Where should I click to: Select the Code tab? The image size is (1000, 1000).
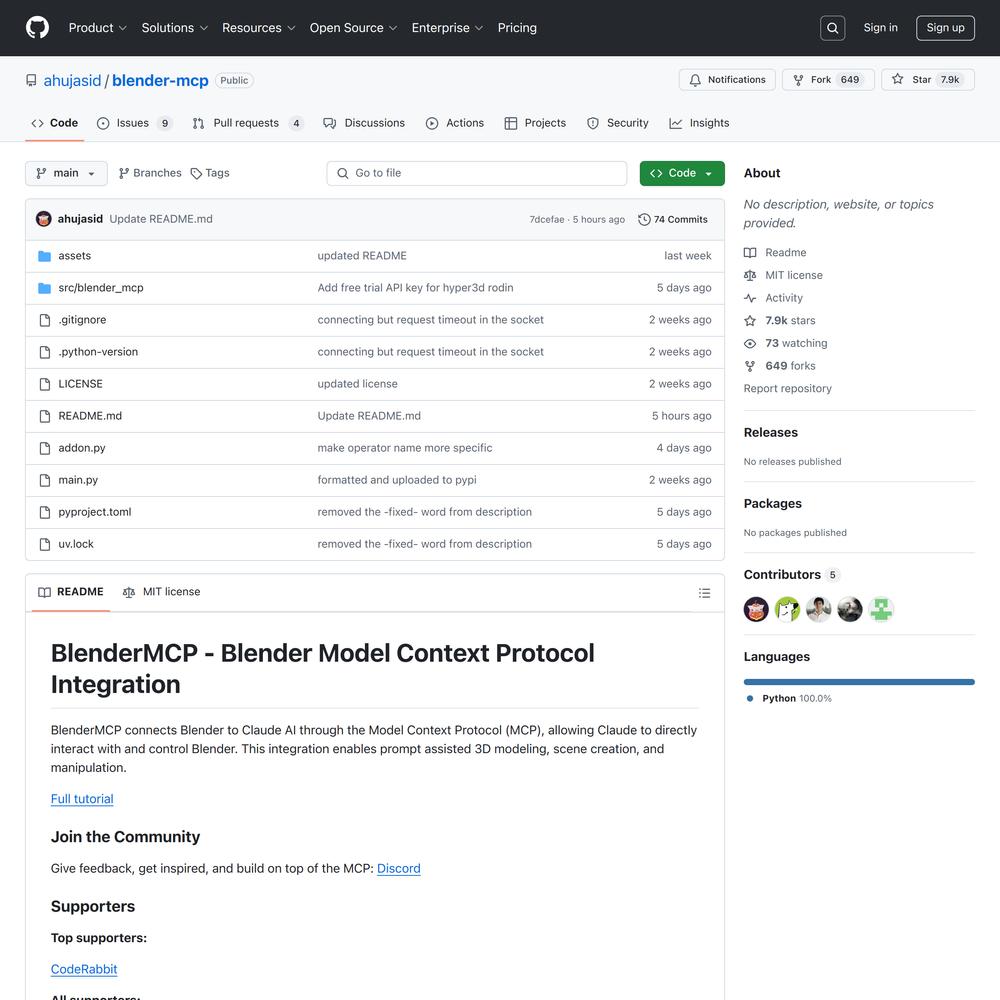[55, 123]
